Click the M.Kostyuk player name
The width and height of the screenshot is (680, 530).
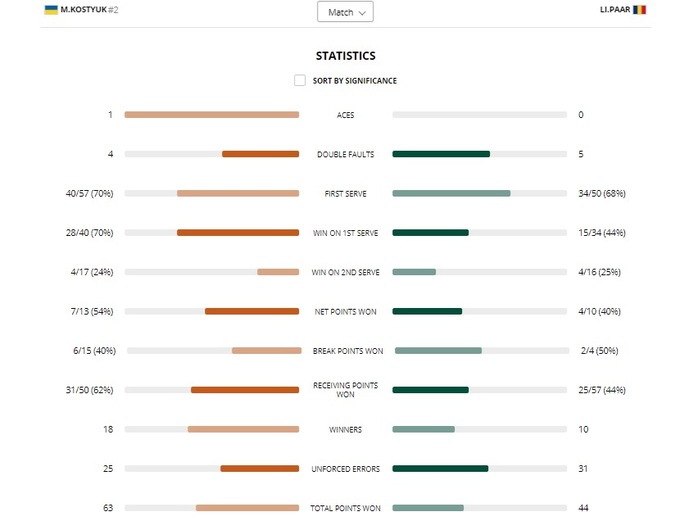click(82, 10)
